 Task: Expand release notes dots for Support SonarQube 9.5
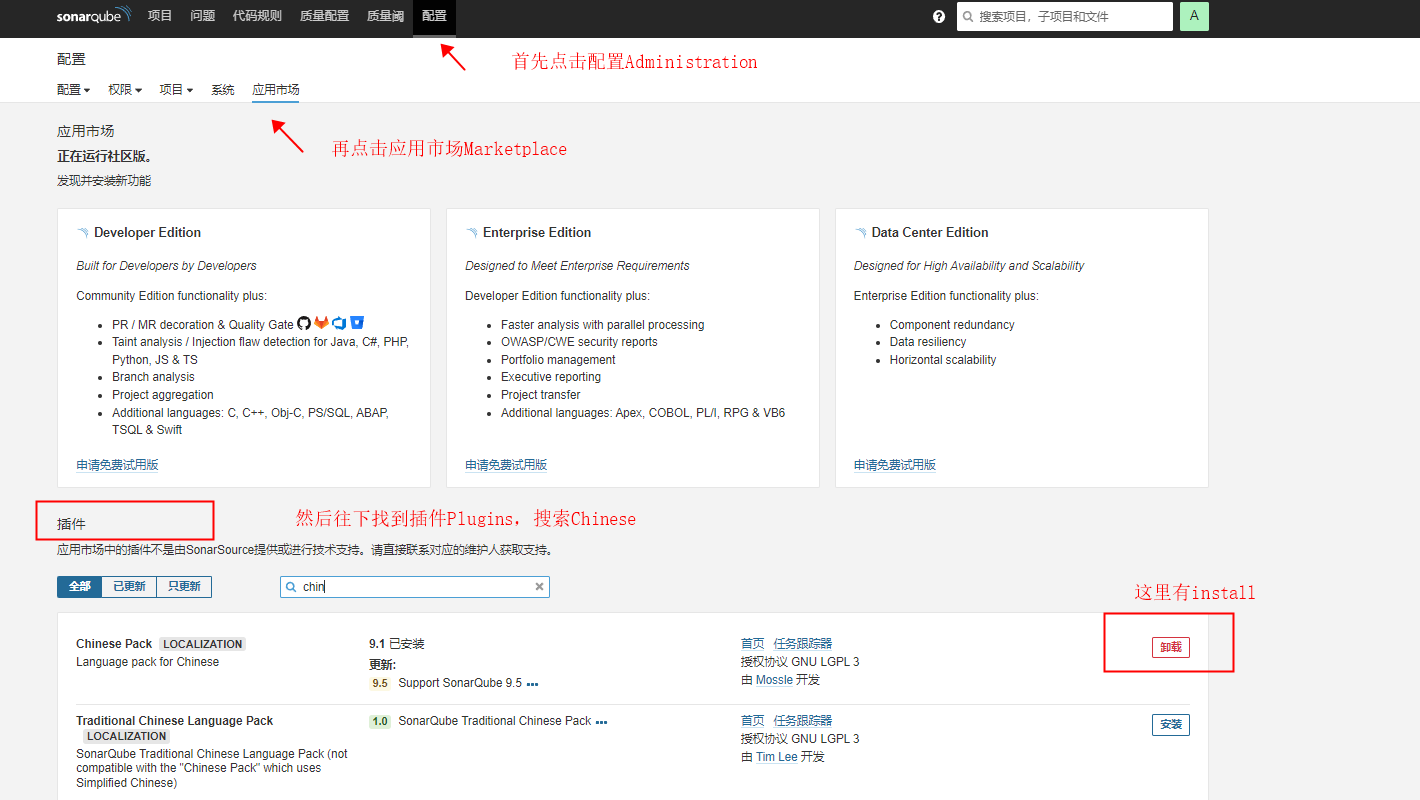tap(532, 684)
